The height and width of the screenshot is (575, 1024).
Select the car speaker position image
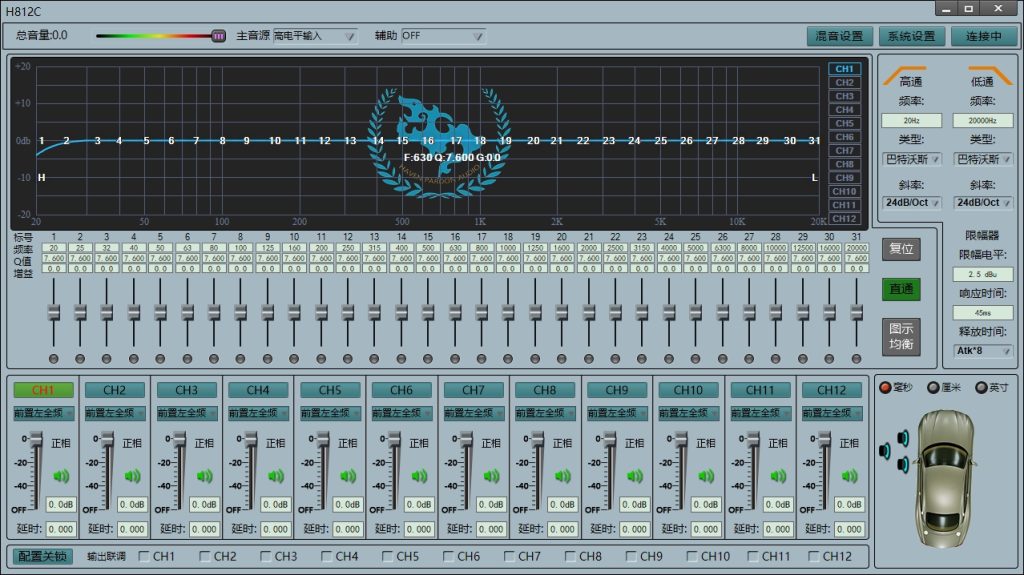click(944, 477)
